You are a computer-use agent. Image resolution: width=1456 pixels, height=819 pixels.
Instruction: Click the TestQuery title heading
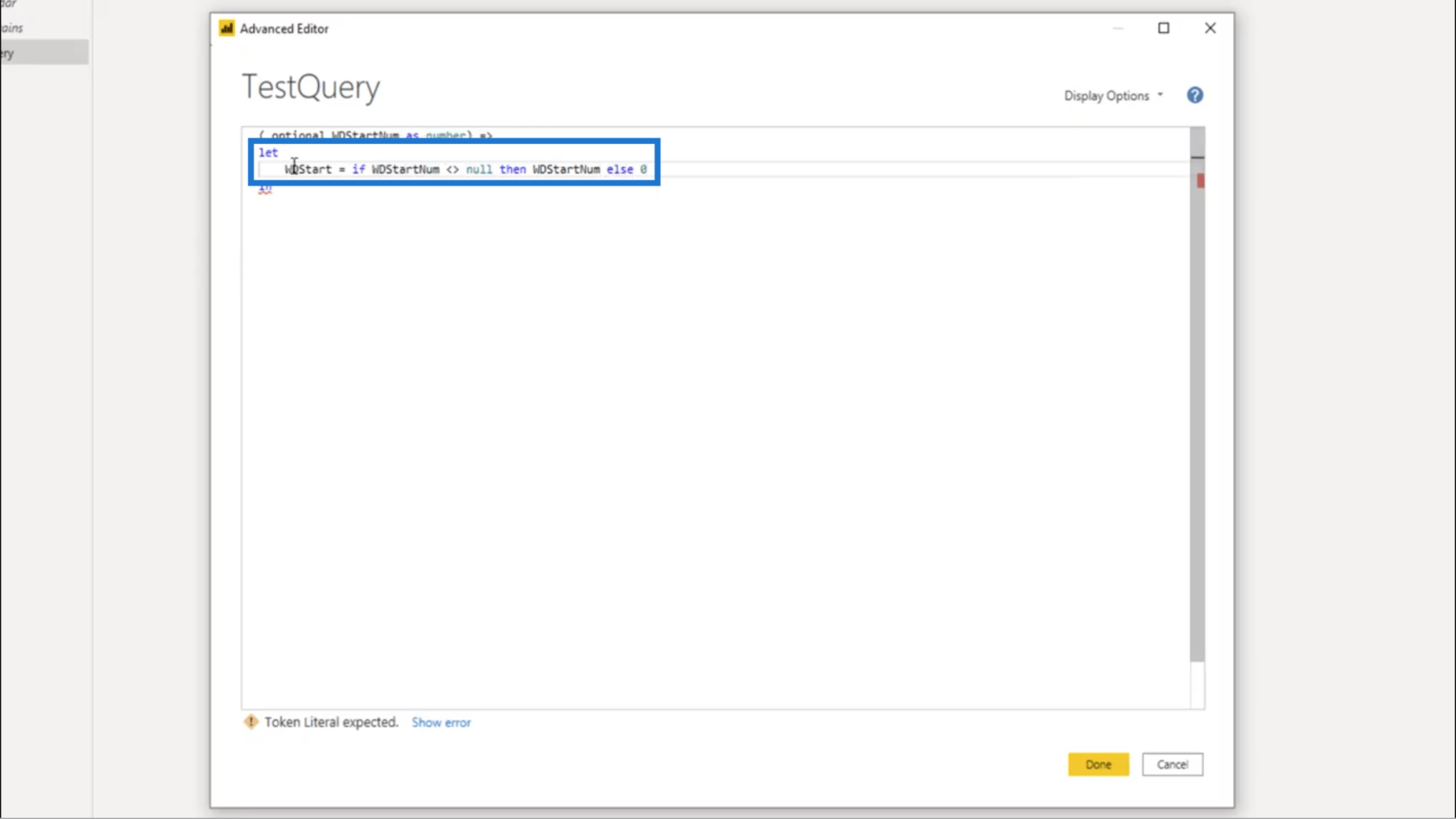point(311,87)
